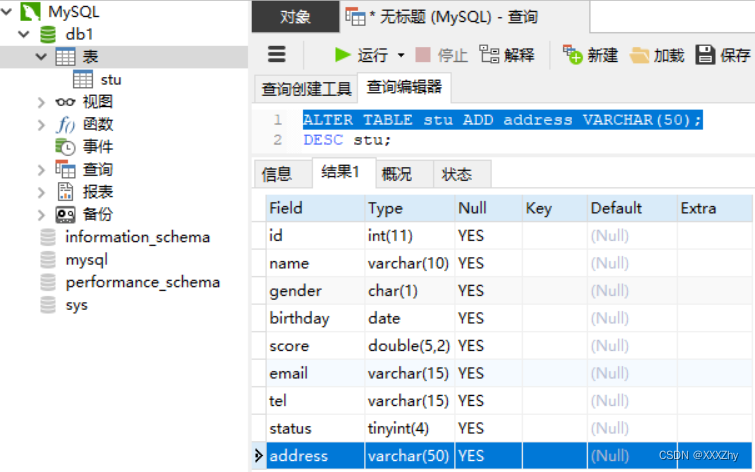Click the Extra column header
Screen dimensions: 755x472
point(715,208)
